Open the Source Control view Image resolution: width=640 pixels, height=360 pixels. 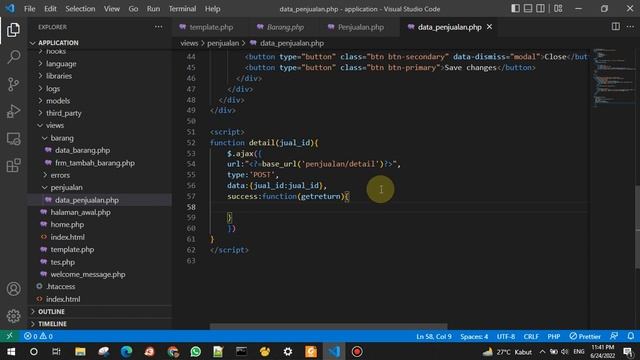[13, 84]
